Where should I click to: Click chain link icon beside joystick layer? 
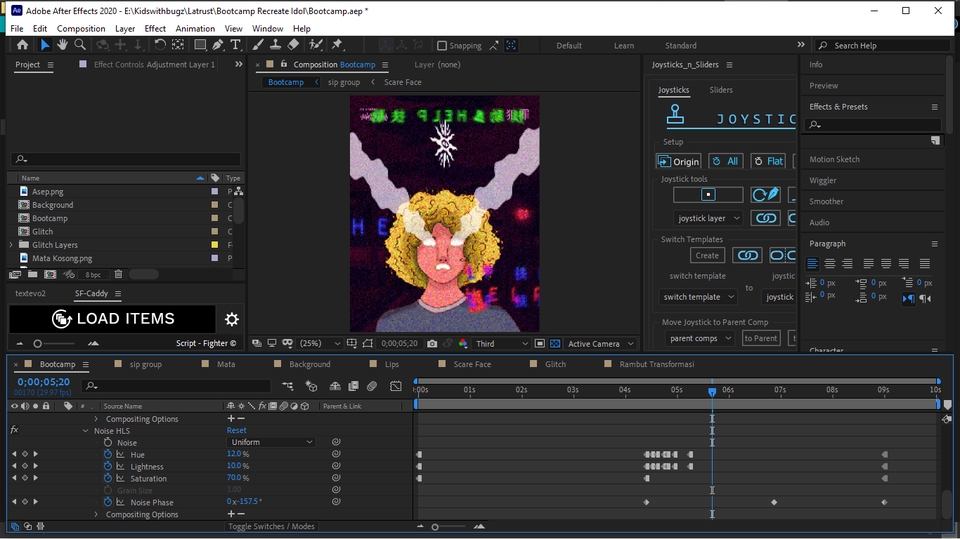click(765, 218)
